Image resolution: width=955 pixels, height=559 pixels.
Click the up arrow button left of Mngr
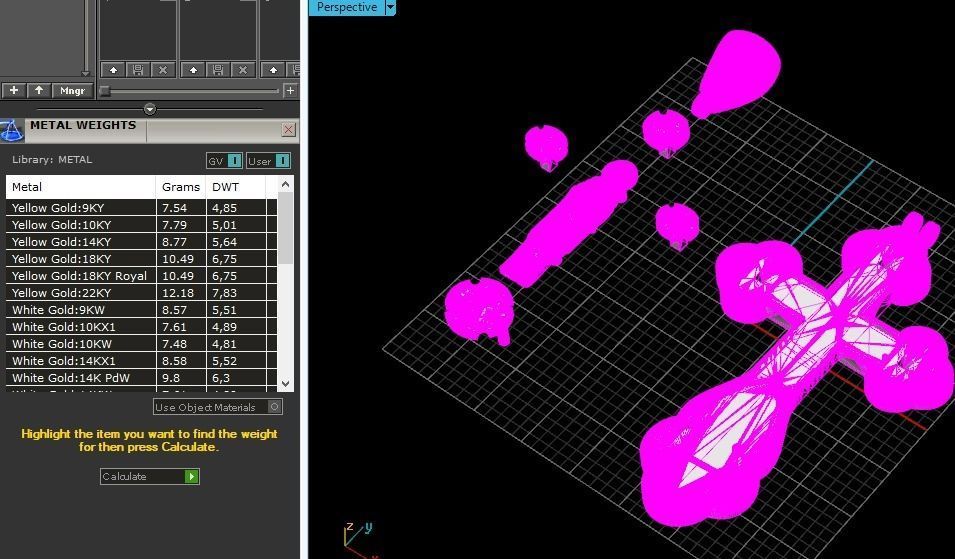pyautogui.click(x=39, y=90)
